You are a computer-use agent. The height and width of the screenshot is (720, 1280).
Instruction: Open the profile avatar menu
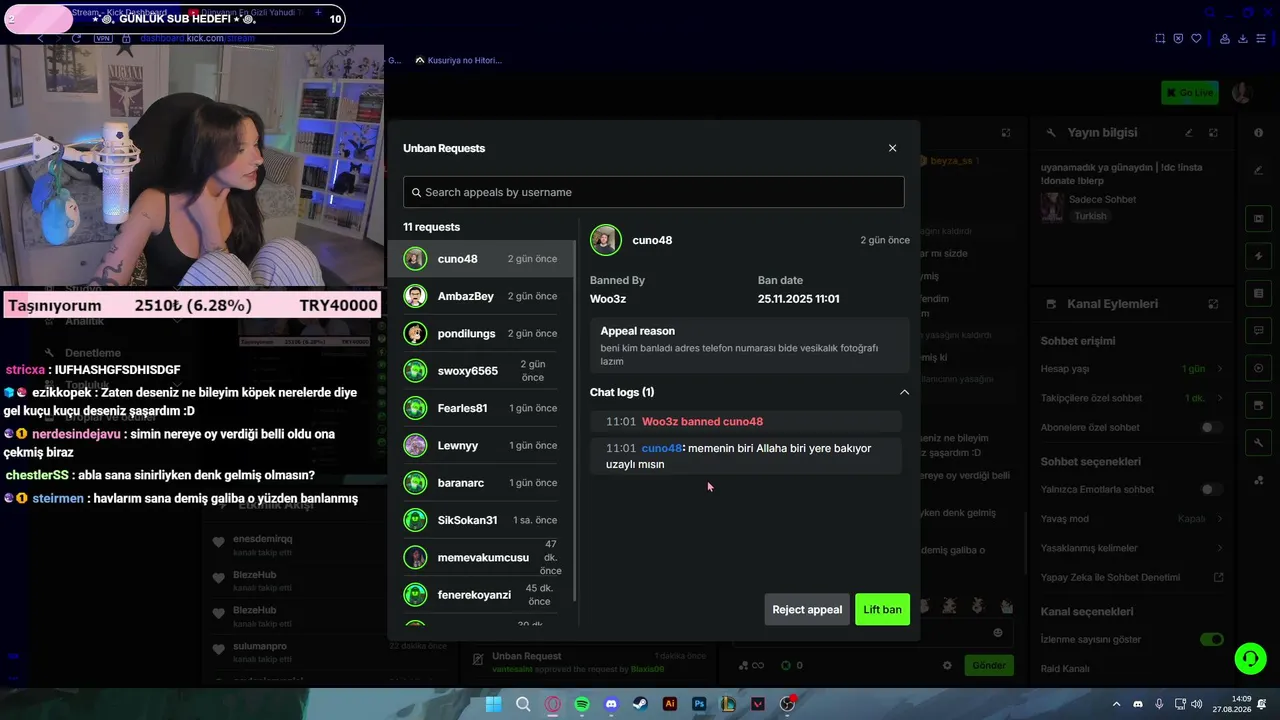(x=1242, y=93)
